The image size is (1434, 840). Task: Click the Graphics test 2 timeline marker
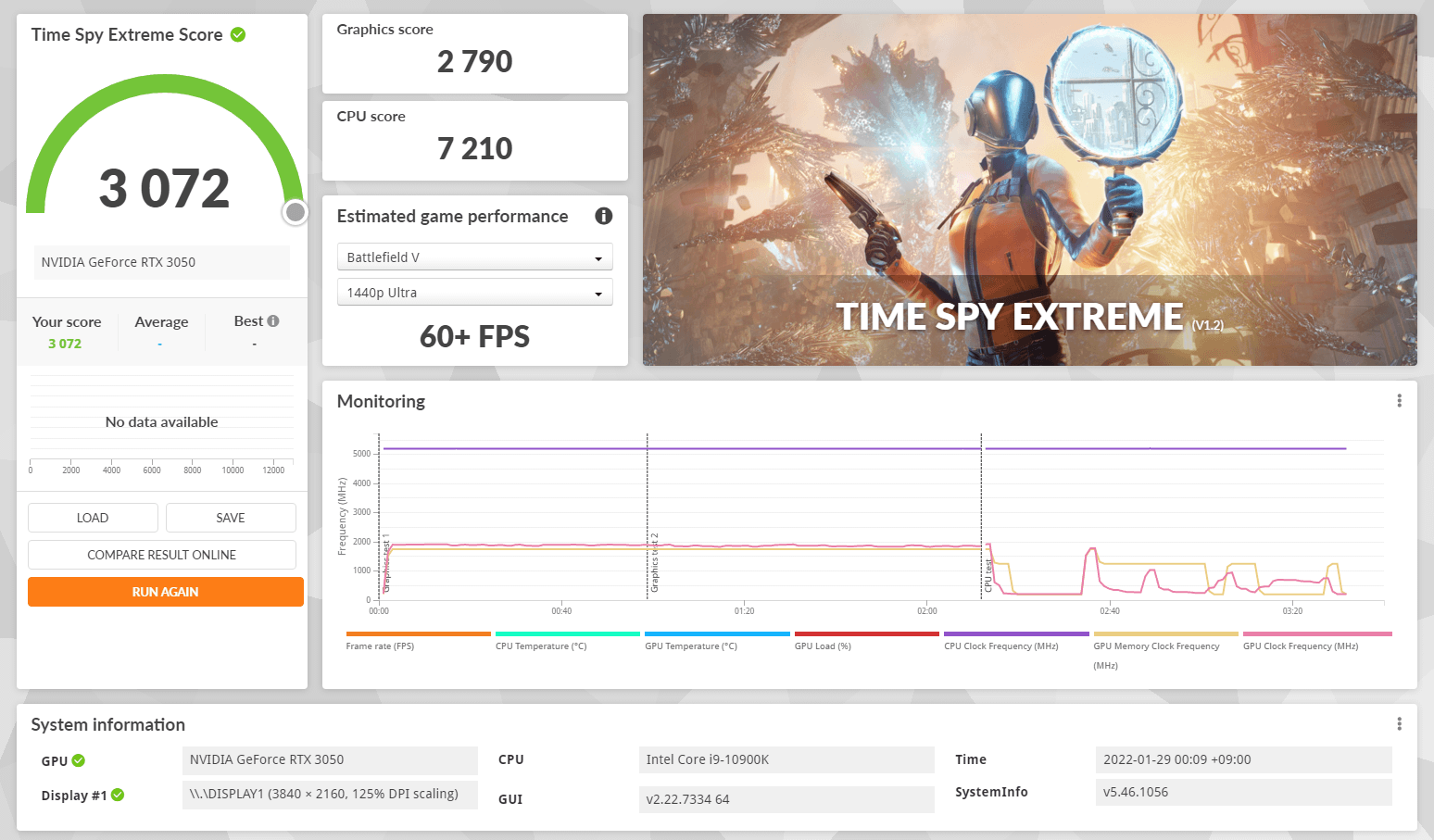[x=654, y=563]
